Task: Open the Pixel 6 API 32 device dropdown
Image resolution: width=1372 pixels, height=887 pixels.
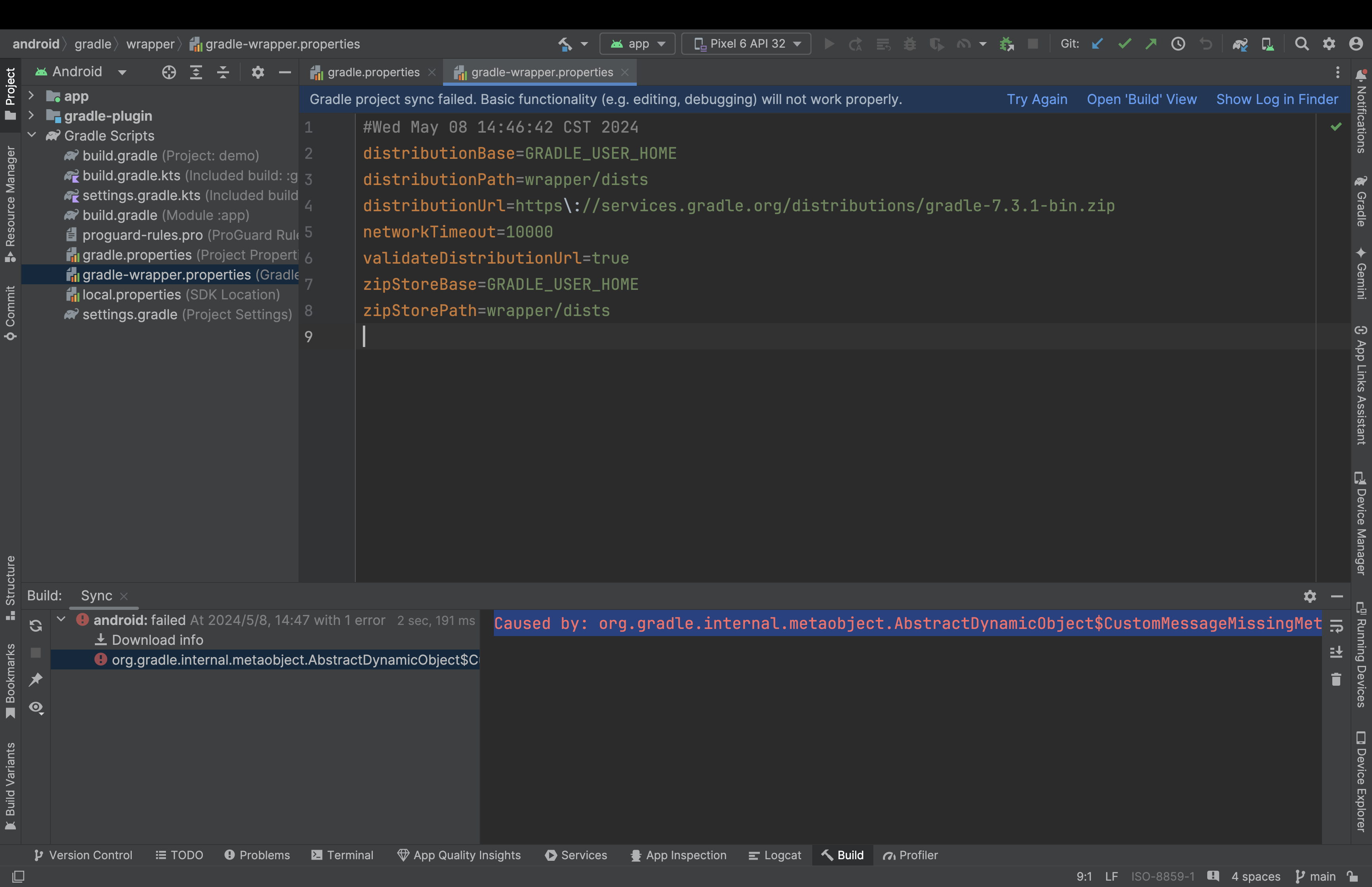Action: pyautogui.click(x=746, y=44)
